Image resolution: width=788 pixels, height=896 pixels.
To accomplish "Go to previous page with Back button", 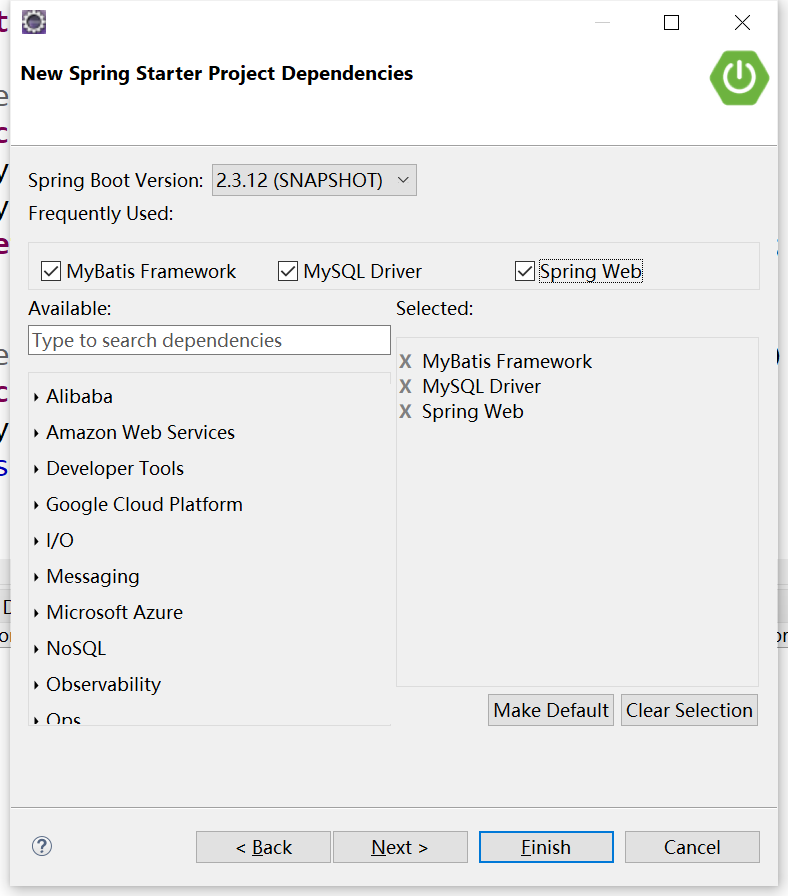I will click(263, 847).
